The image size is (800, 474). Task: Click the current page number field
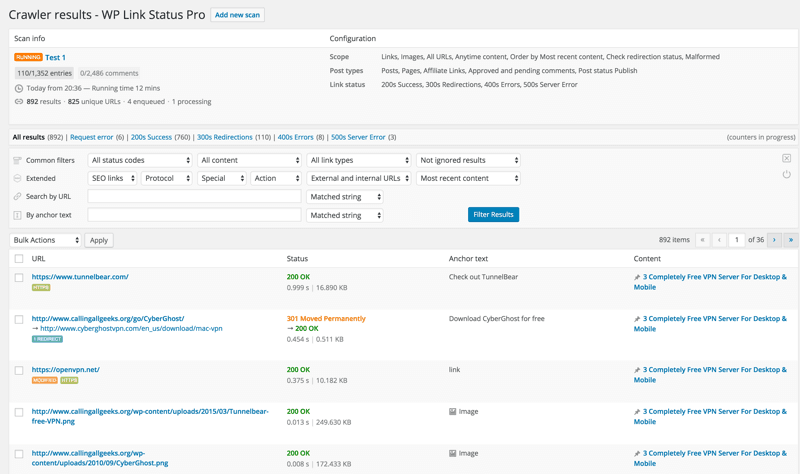click(x=737, y=240)
